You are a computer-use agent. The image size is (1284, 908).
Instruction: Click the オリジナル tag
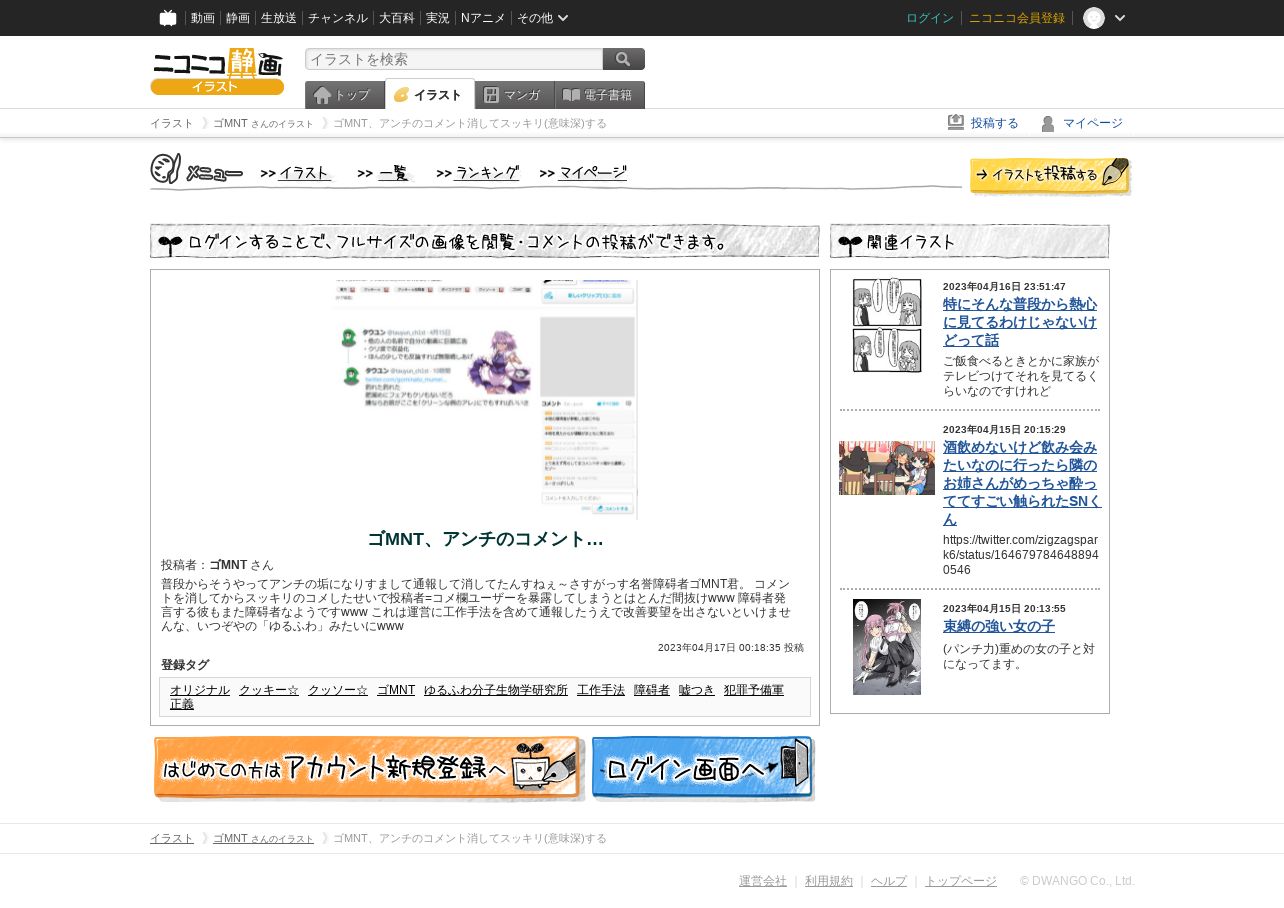tap(200, 690)
